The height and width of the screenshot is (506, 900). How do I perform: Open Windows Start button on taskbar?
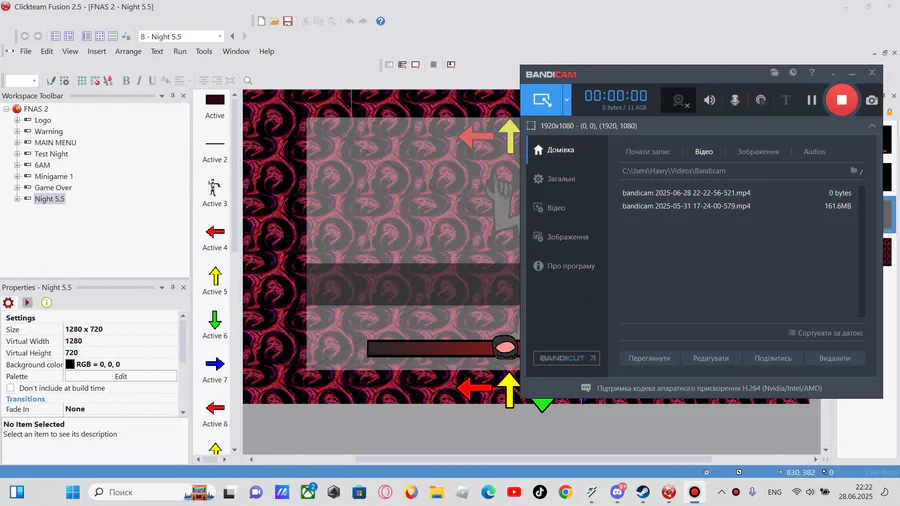click(73, 492)
